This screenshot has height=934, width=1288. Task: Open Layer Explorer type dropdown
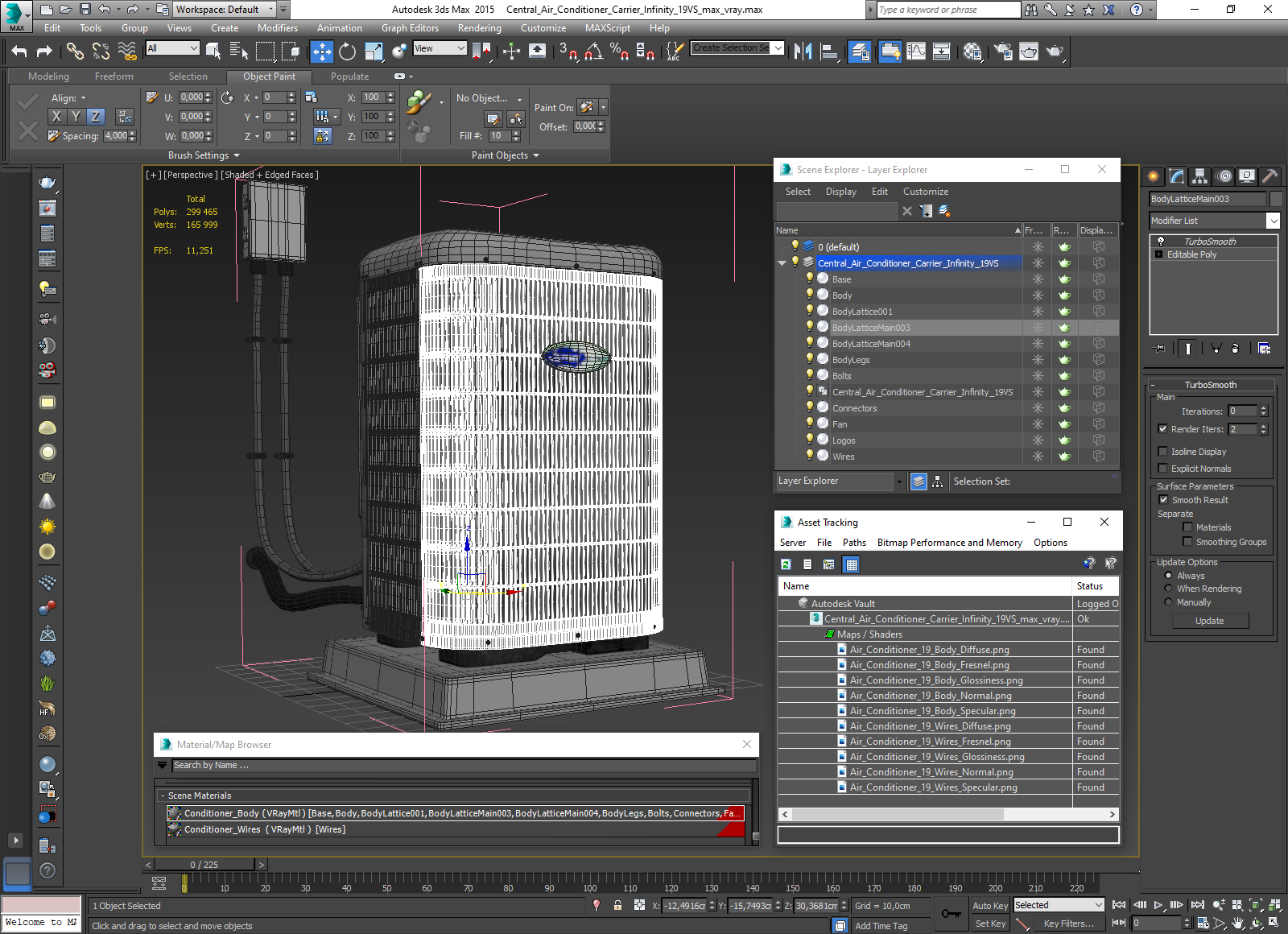tap(899, 481)
